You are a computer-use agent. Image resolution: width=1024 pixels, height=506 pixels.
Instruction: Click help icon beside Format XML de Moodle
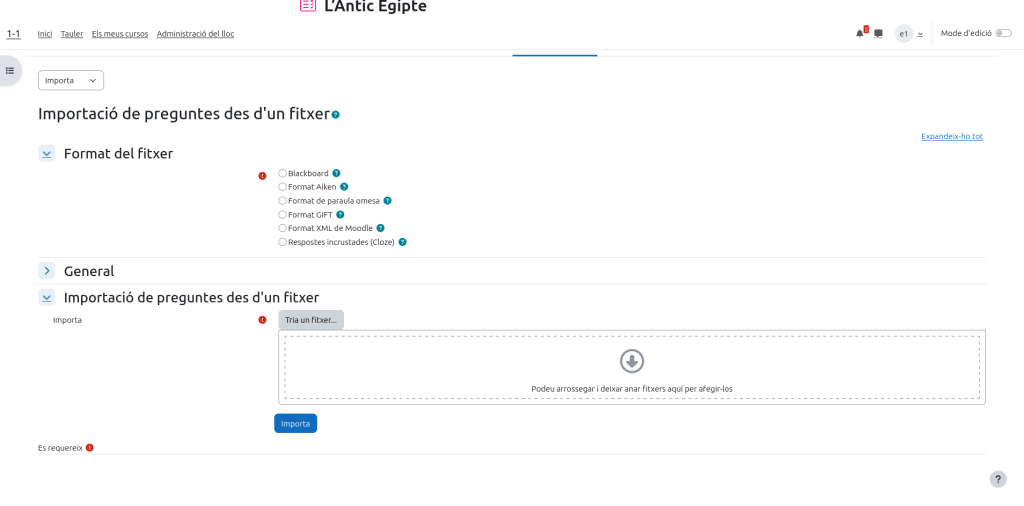coord(380,228)
